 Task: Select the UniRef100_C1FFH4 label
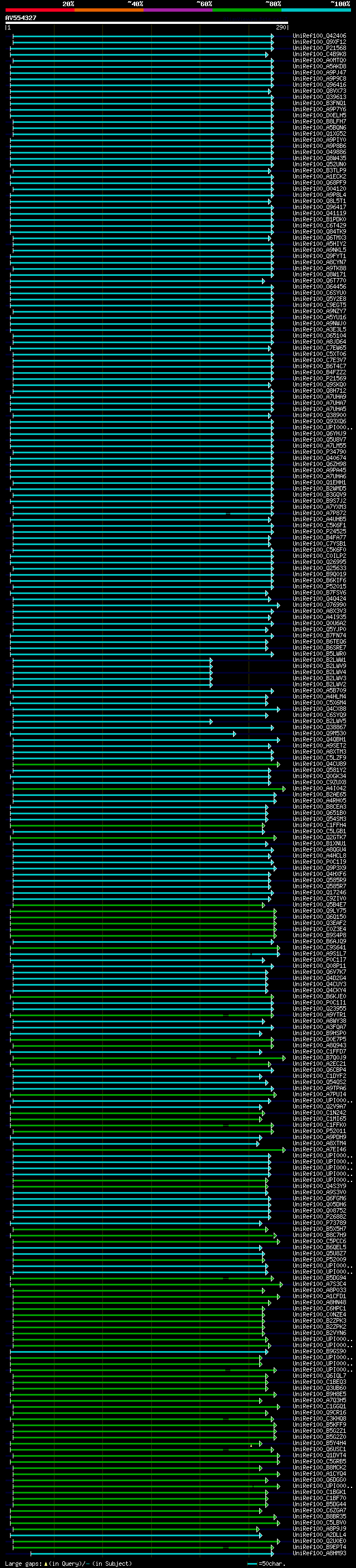click(x=319, y=825)
